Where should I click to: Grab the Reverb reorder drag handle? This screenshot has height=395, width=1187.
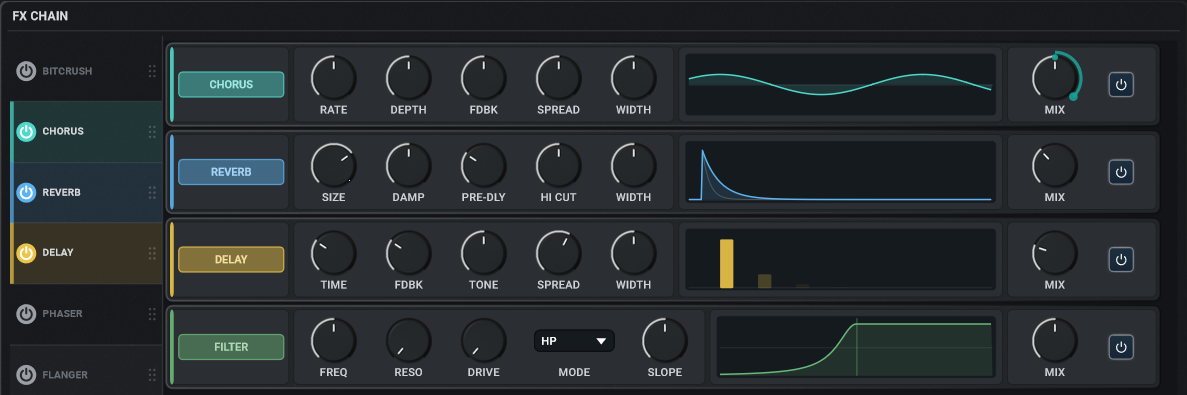[x=152, y=192]
